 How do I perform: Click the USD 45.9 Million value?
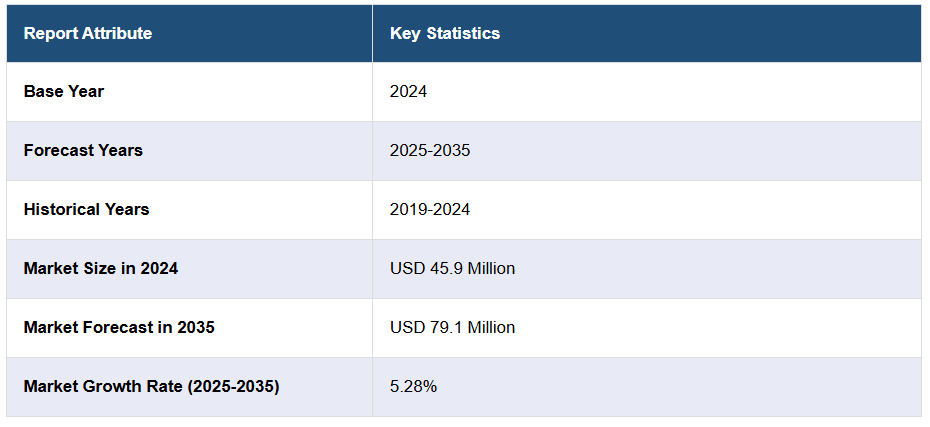[452, 268]
